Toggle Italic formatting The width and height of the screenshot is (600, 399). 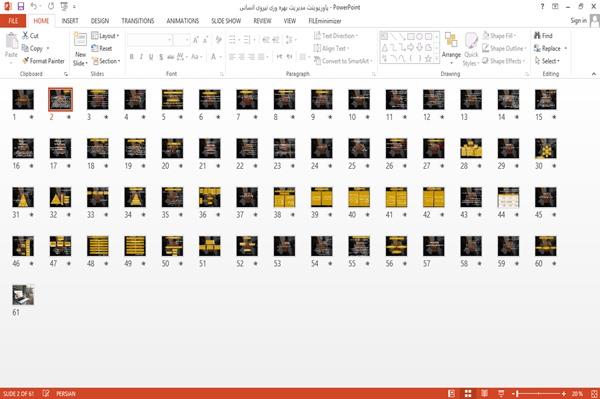point(141,57)
